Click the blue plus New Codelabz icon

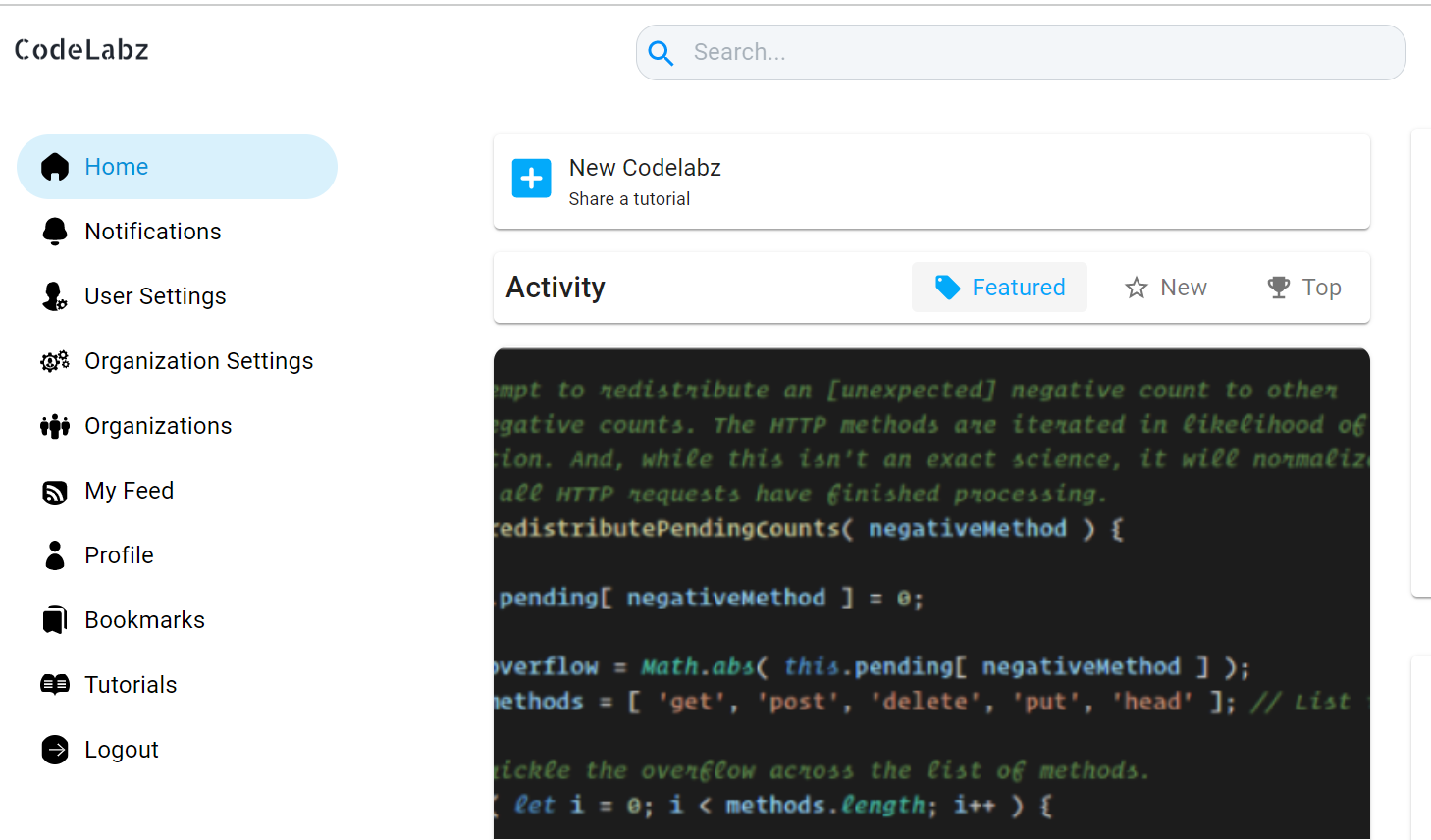coord(531,179)
